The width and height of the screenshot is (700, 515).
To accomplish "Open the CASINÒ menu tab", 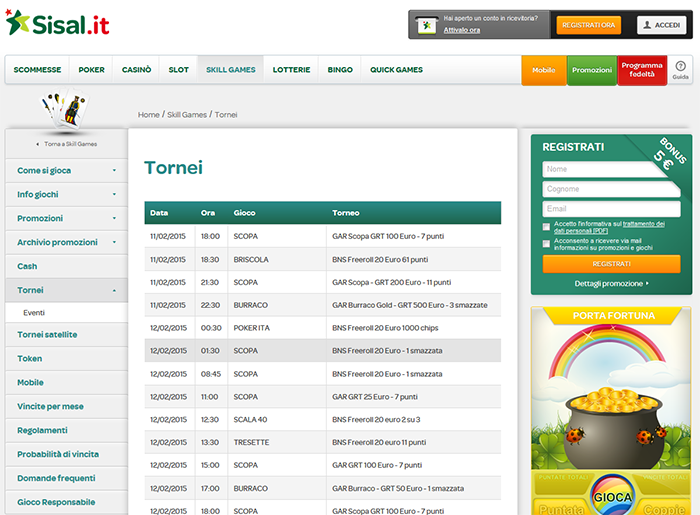I will [x=136, y=70].
